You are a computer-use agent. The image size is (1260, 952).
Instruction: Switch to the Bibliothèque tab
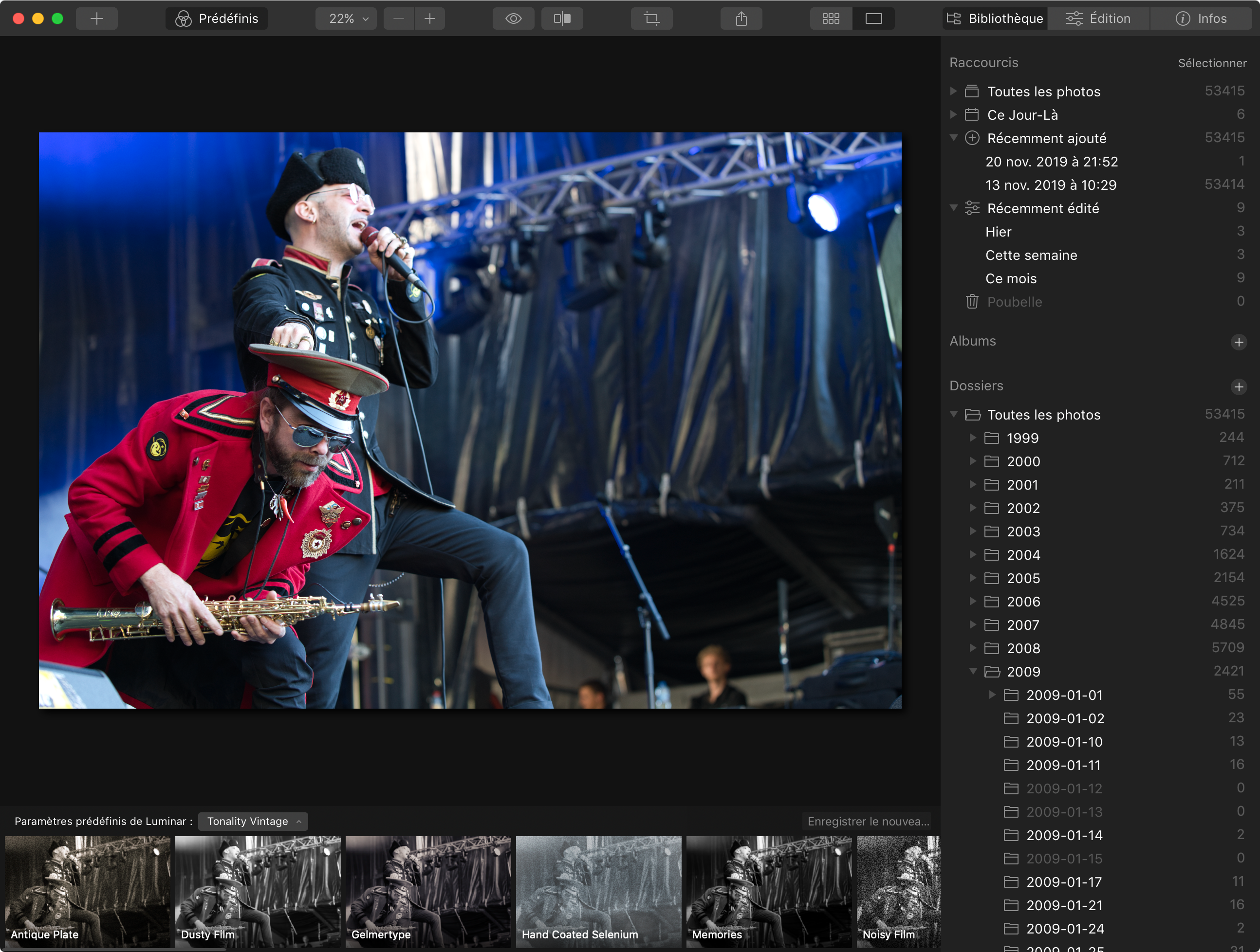point(995,19)
